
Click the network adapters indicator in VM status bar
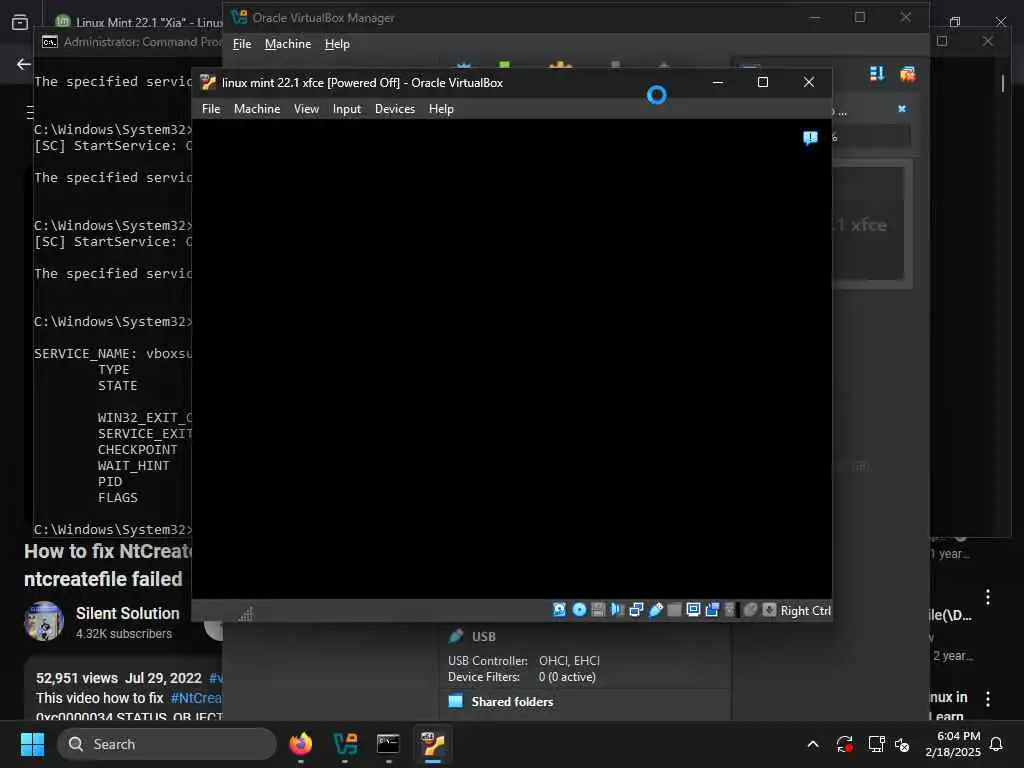[x=636, y=609]
